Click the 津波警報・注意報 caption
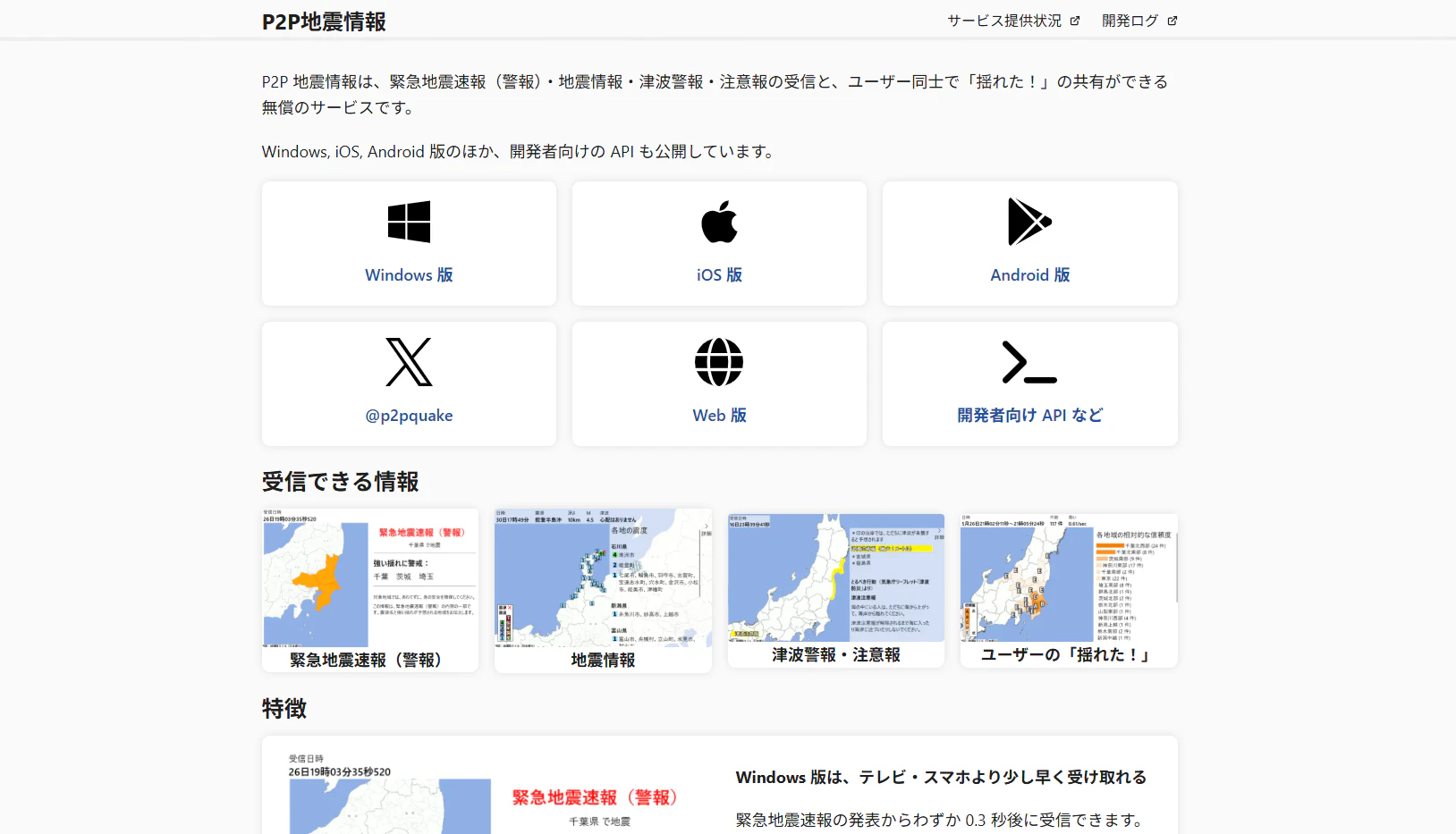 click(x=836, y=654)
